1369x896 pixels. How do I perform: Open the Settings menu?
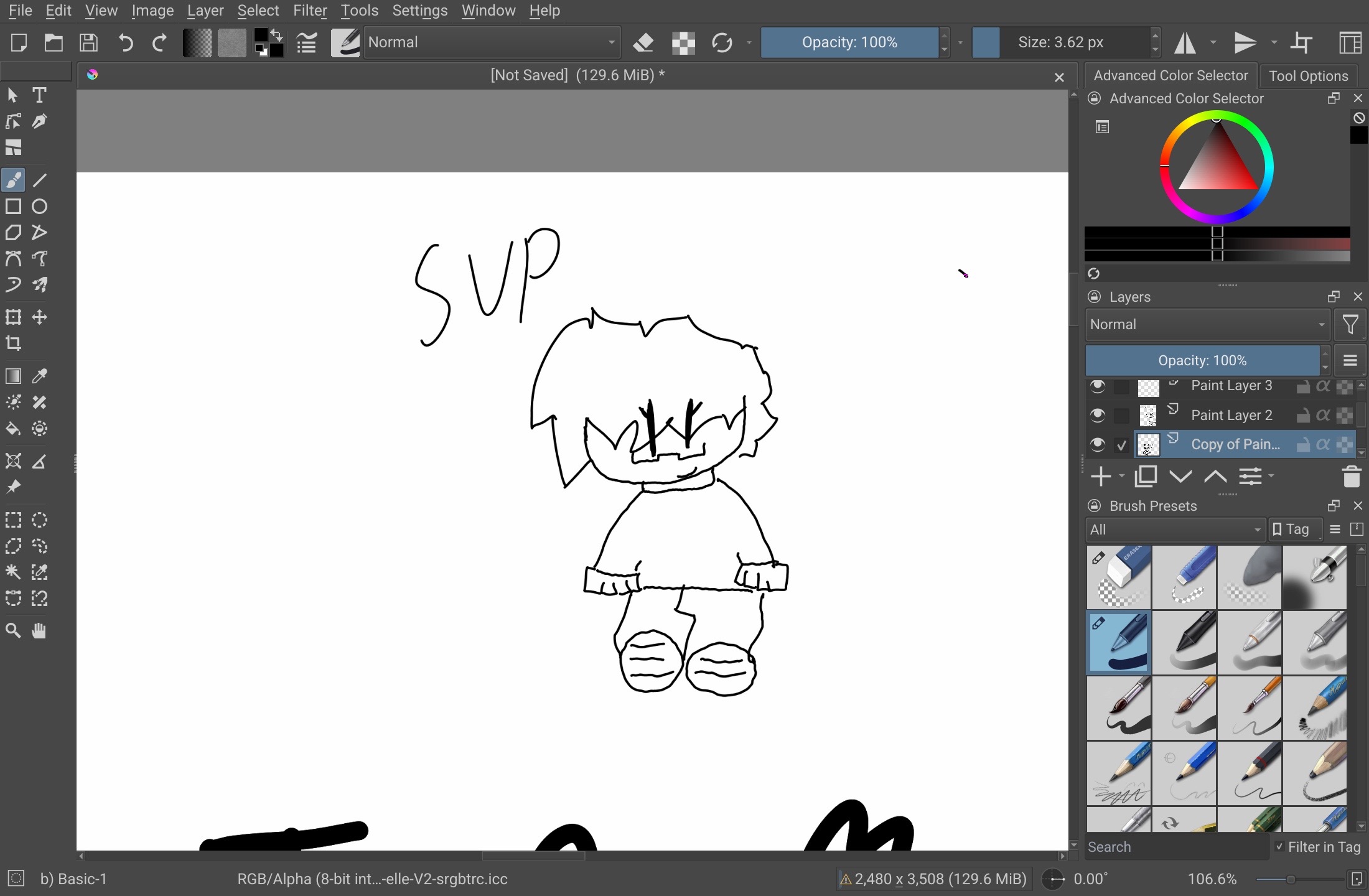coord(420,11)
